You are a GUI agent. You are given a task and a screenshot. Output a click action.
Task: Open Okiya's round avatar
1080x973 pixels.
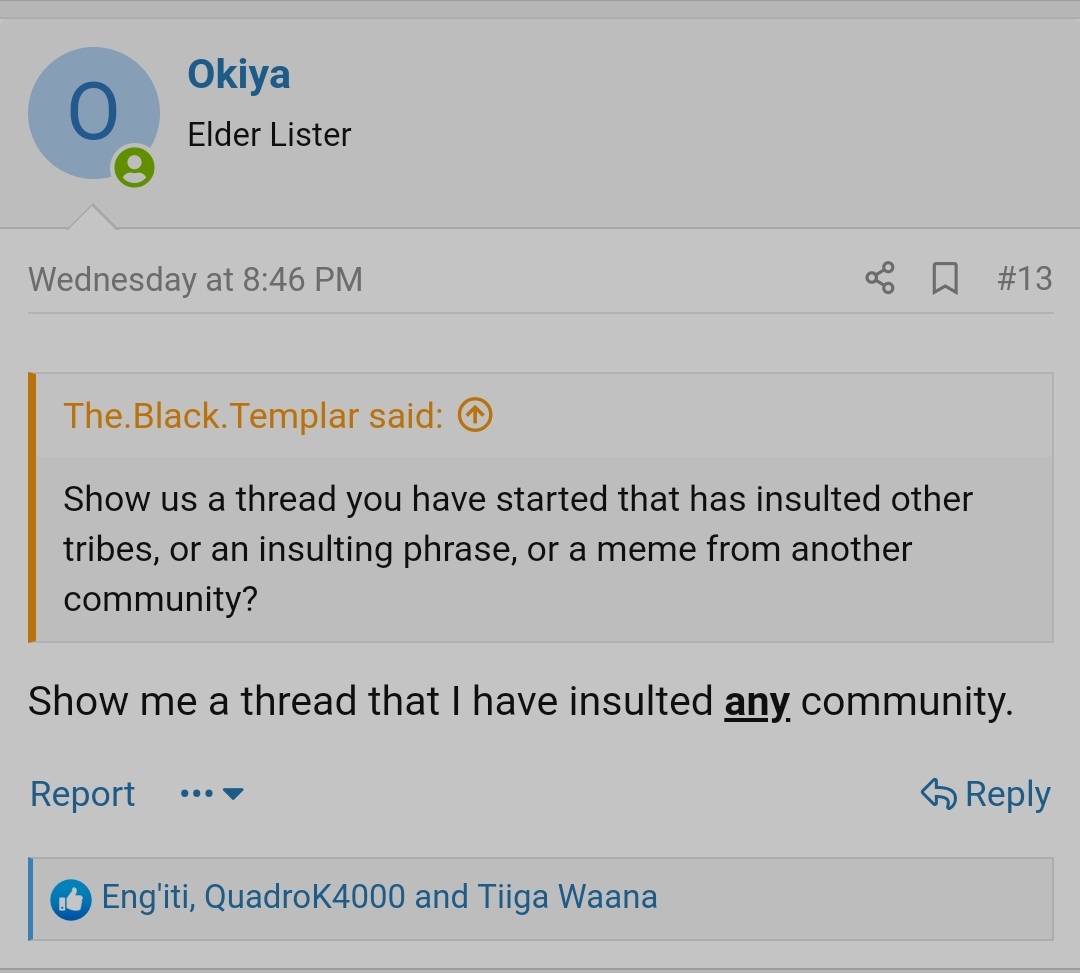click(93, 113)
